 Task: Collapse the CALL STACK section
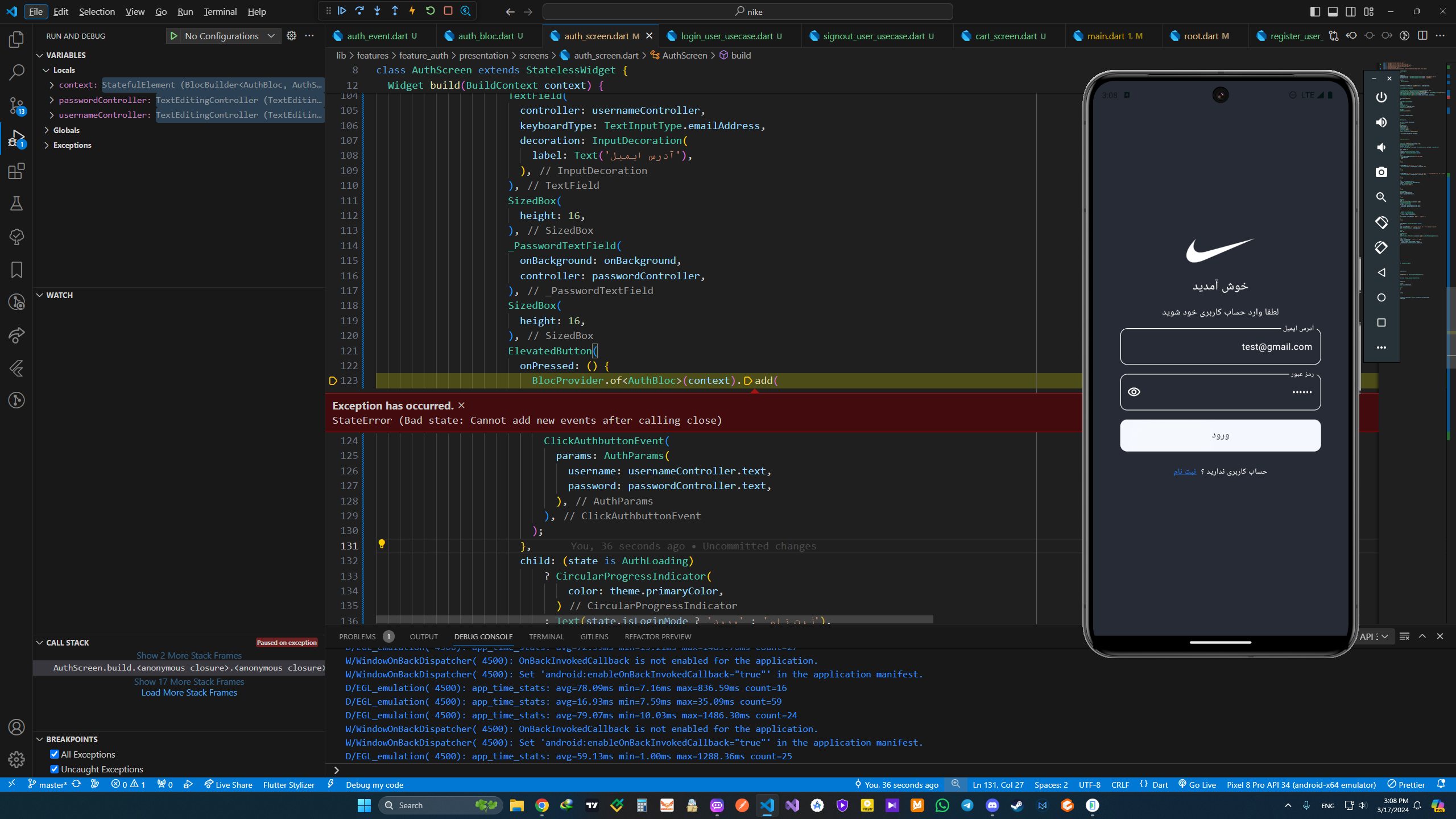point(40,643)
